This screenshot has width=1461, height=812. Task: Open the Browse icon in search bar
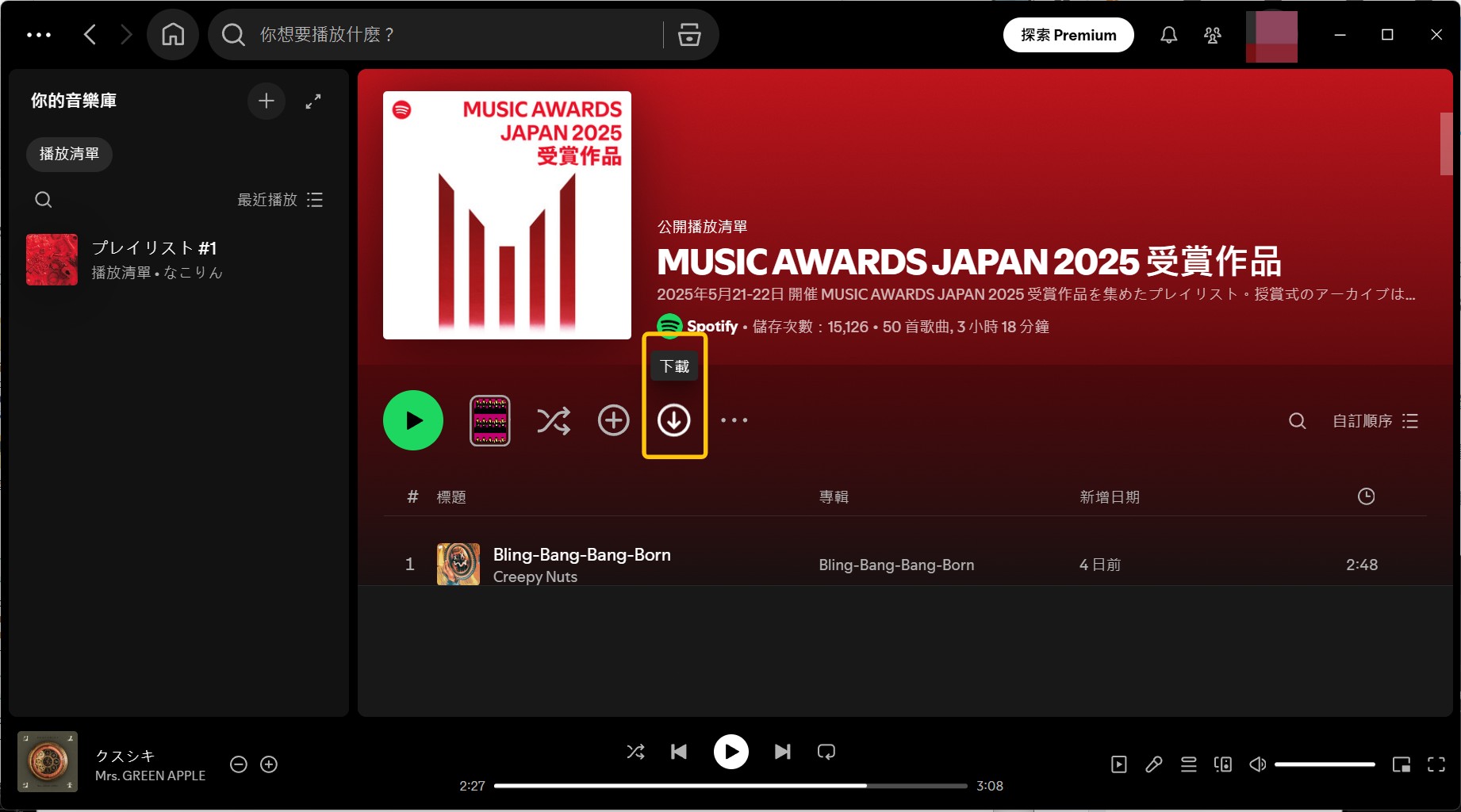(x=689, y=35)
